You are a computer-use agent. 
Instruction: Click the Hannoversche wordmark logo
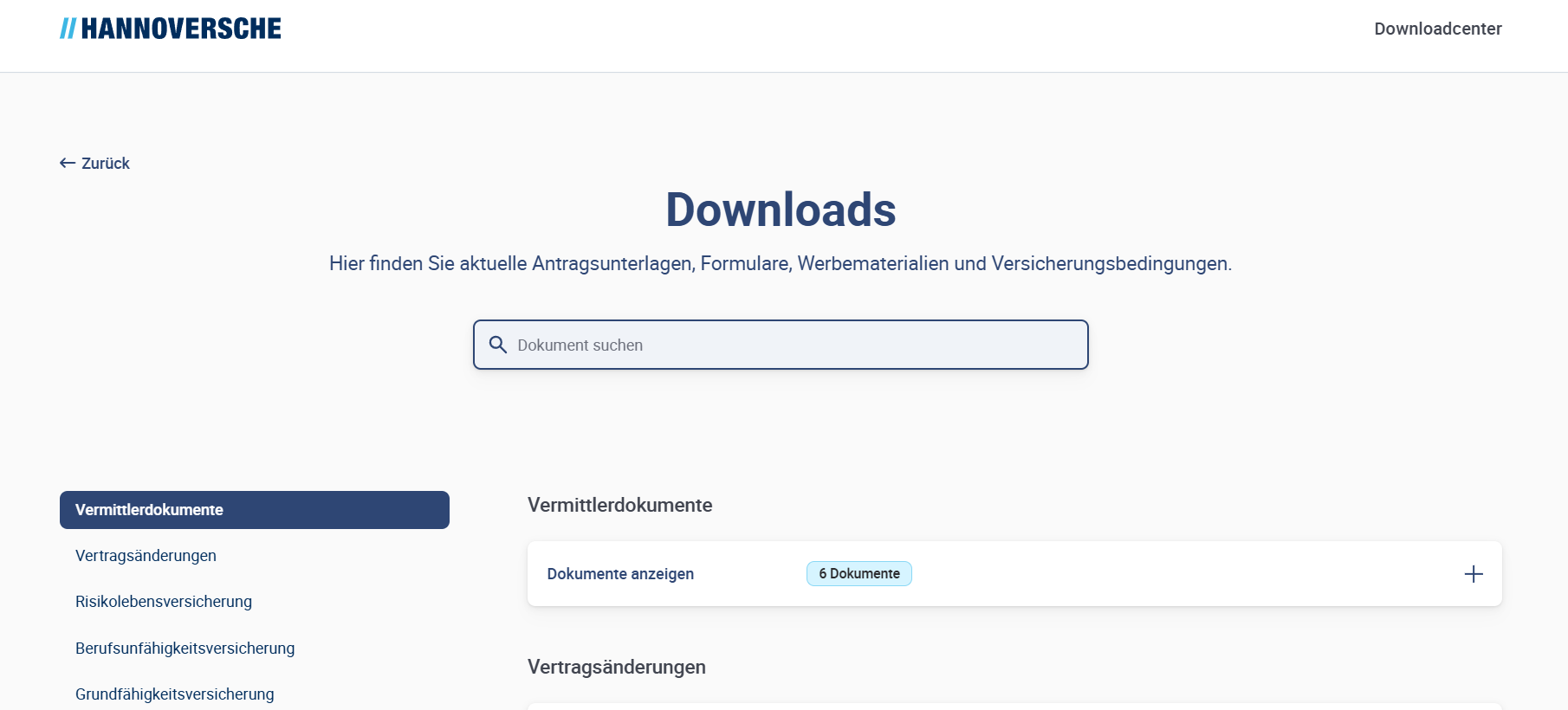click(x=181, y=29)
